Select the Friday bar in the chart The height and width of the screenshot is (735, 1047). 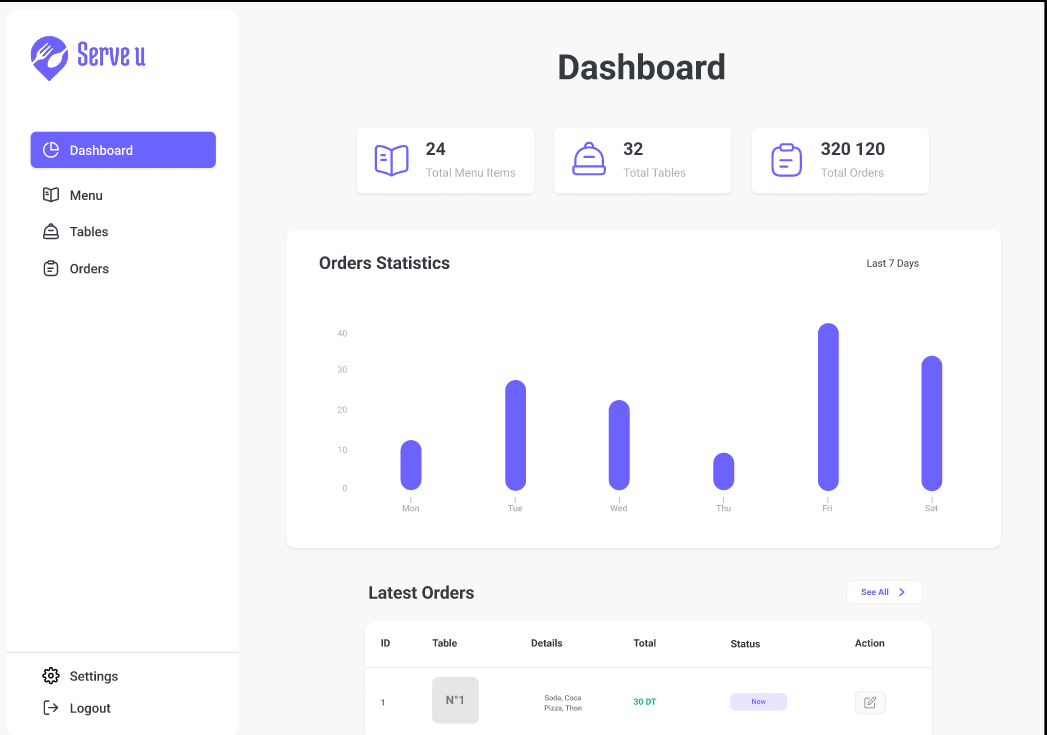click(828, 407)
